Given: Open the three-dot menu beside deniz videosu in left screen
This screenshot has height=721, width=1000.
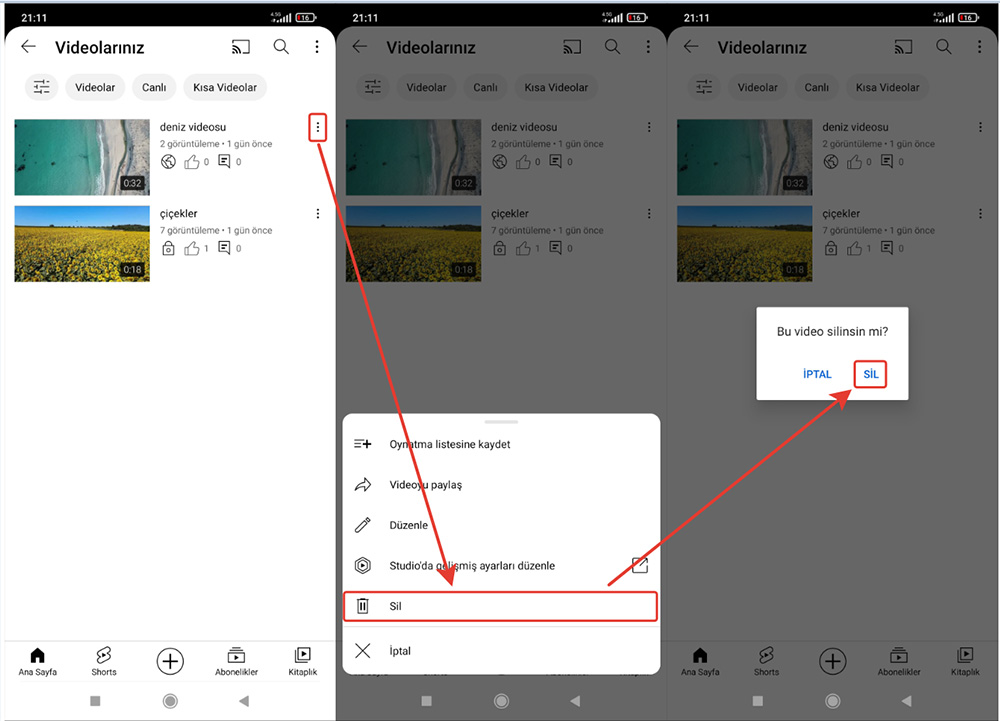Looking at the screenshot, I should click(318, 127).
